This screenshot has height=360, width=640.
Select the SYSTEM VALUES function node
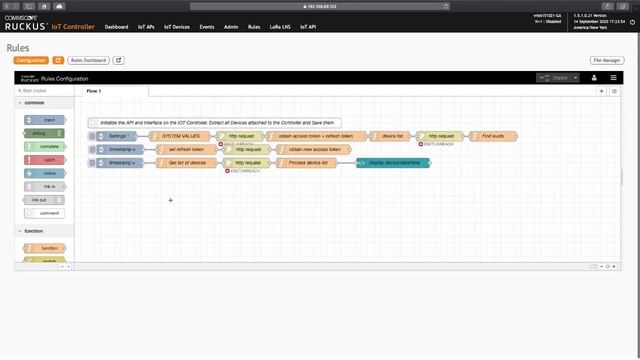click(x=180, y=136)
